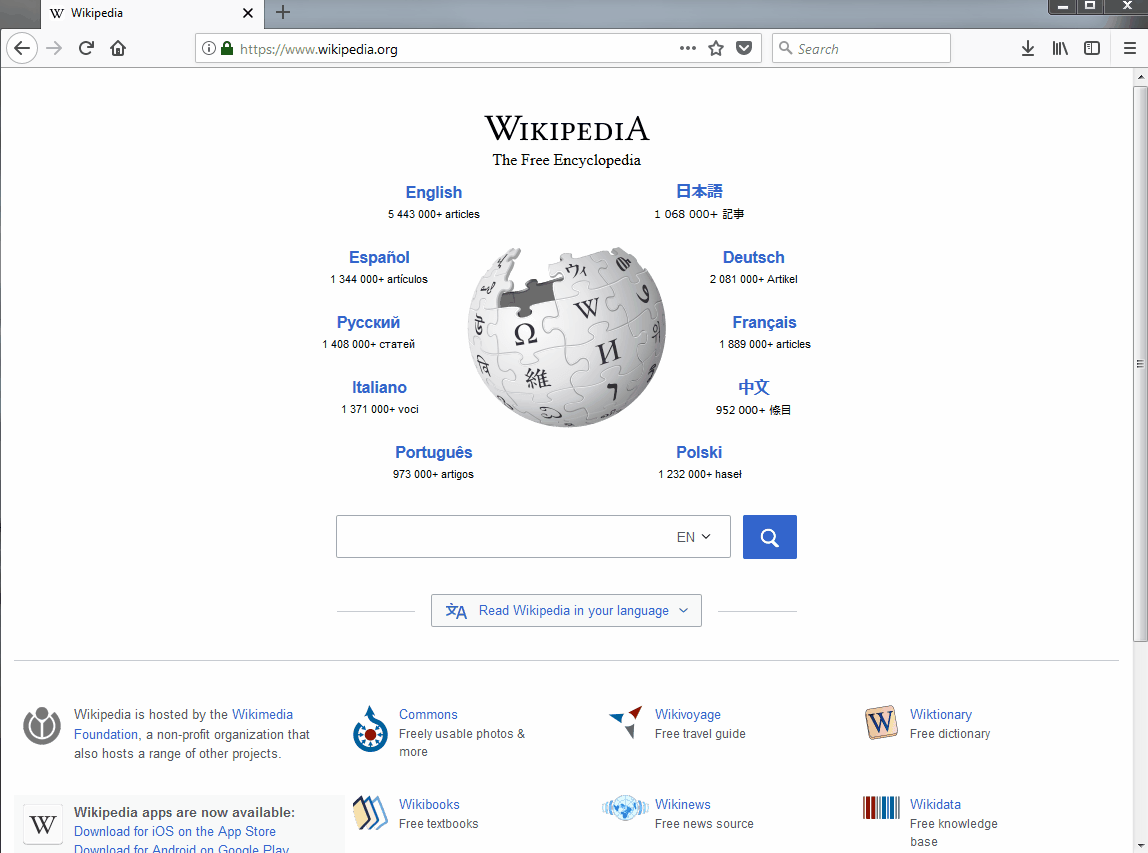Screen dimensions: 1148x853
Task: Click the Commons logo icon
Action: click(370, 729)
